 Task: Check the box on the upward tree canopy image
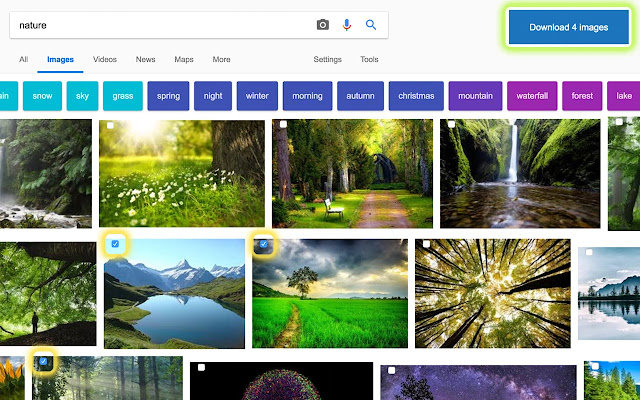coord(427,244)
